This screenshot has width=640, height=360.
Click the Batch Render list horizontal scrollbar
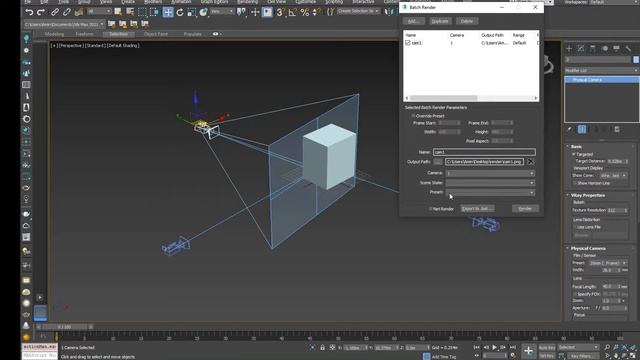tap(471, 98)
